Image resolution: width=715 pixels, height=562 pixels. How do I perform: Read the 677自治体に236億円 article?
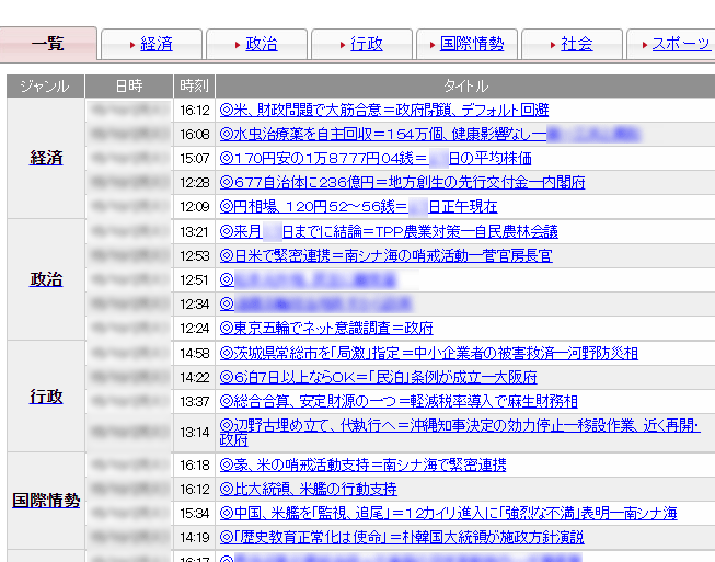pyautogui.click(x=402, y=182)
